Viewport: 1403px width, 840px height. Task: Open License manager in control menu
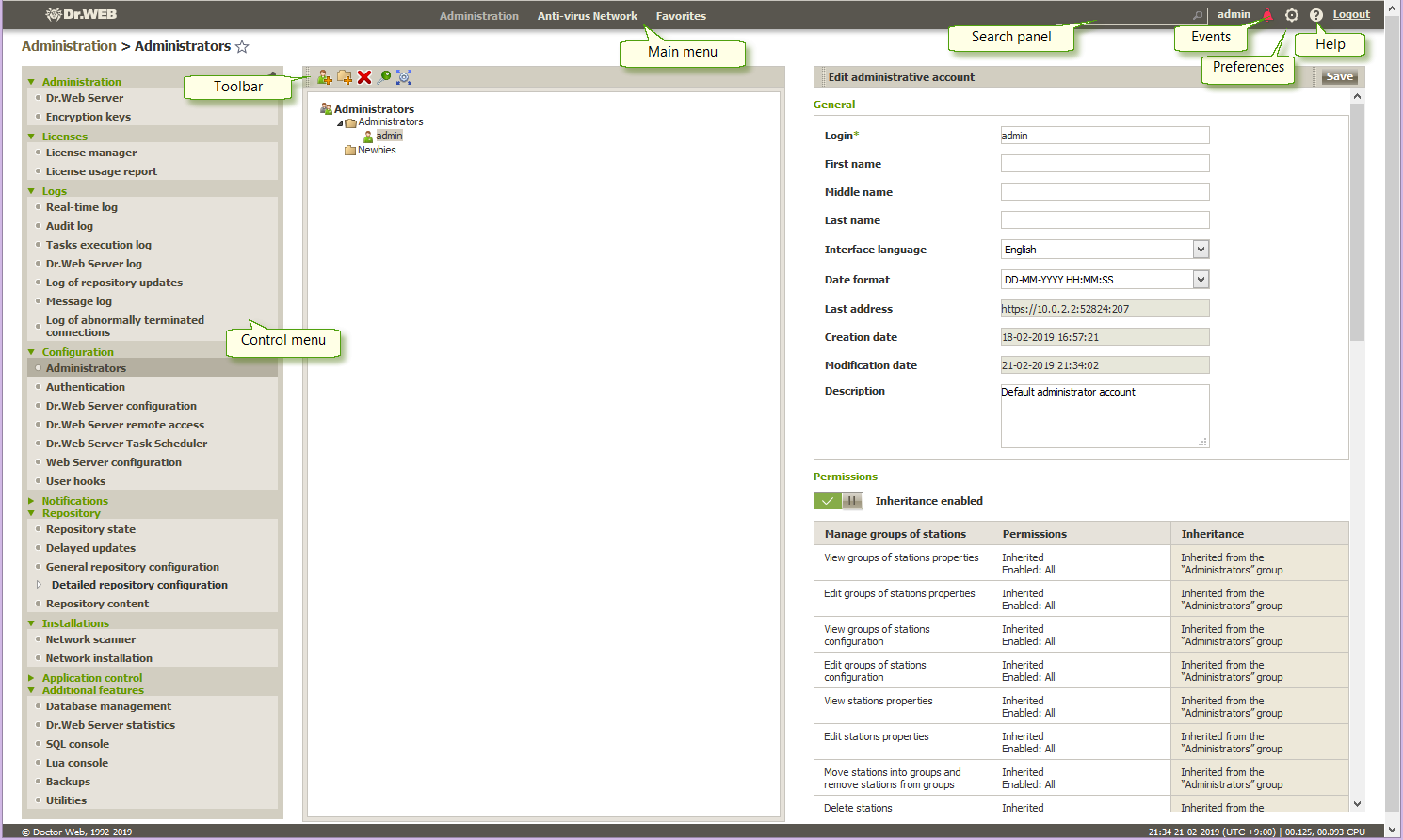pos(91,153)
